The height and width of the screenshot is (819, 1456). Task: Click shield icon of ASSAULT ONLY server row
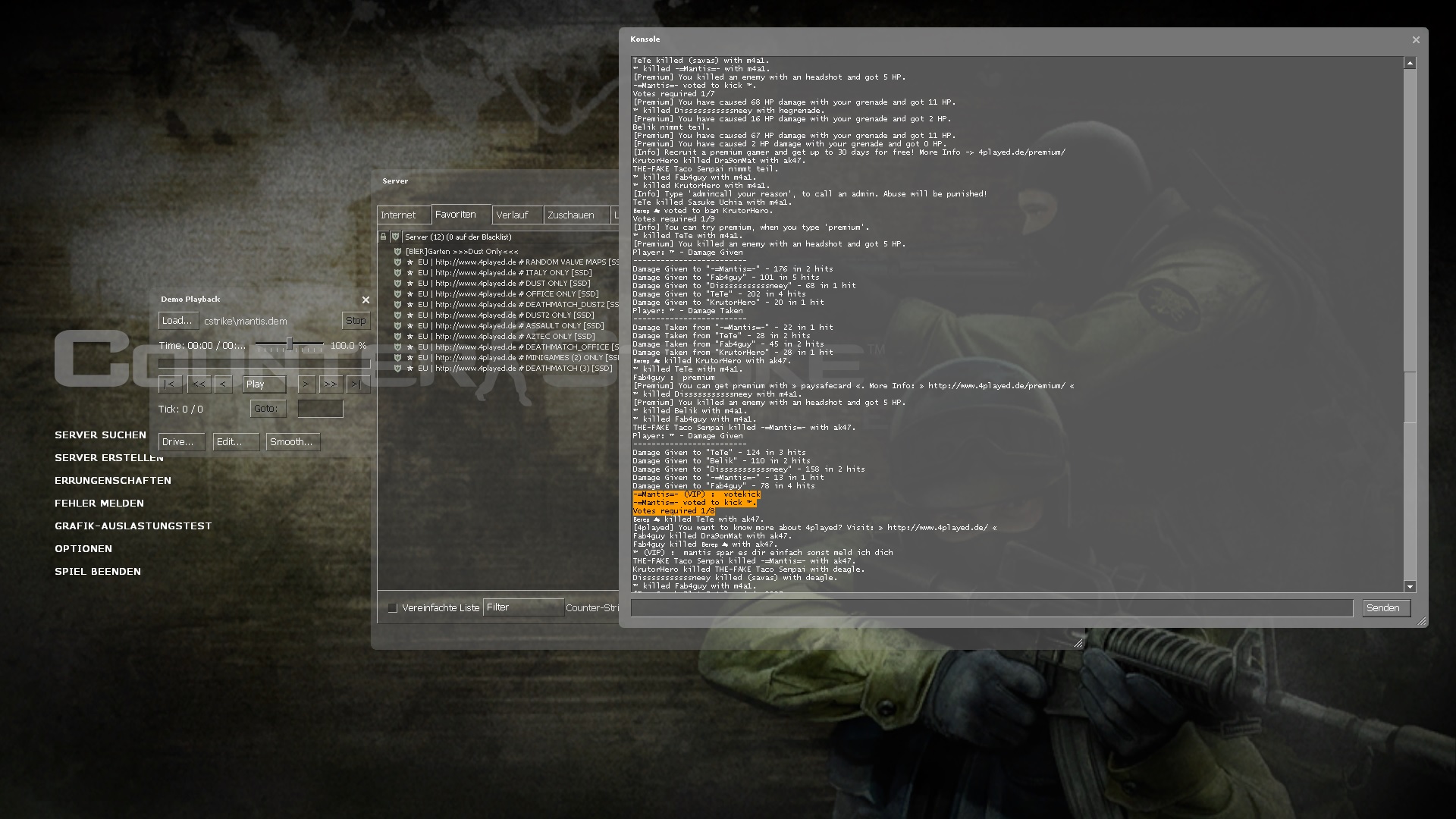[x=397, y=326]
